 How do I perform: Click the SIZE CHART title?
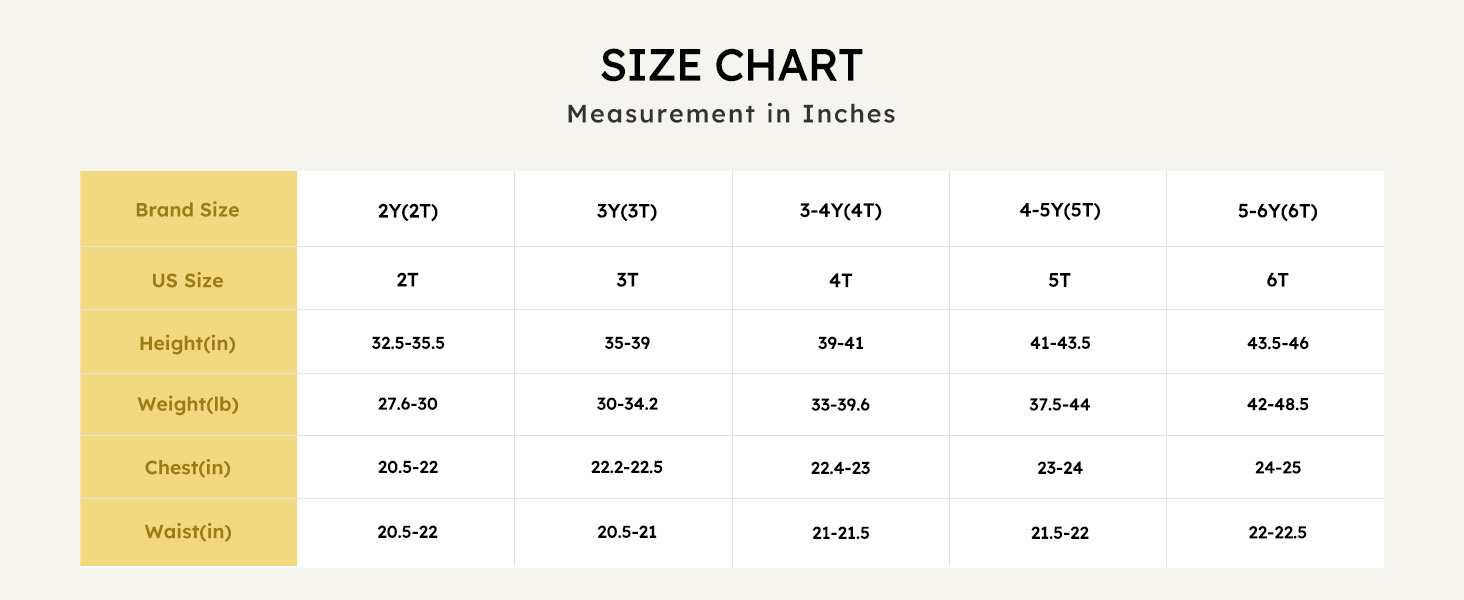[x=731, y=66]
